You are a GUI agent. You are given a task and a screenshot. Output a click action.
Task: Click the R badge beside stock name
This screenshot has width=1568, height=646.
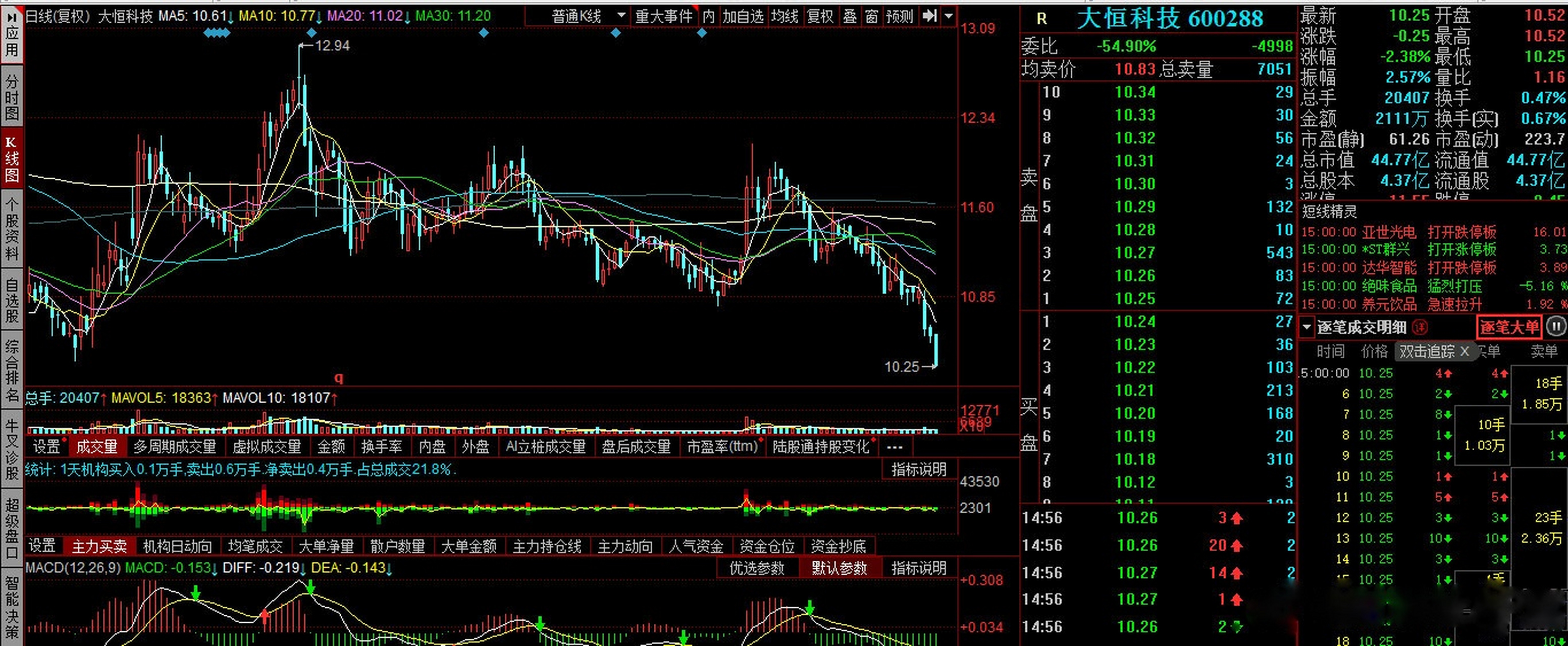(x=1041, y=20)
